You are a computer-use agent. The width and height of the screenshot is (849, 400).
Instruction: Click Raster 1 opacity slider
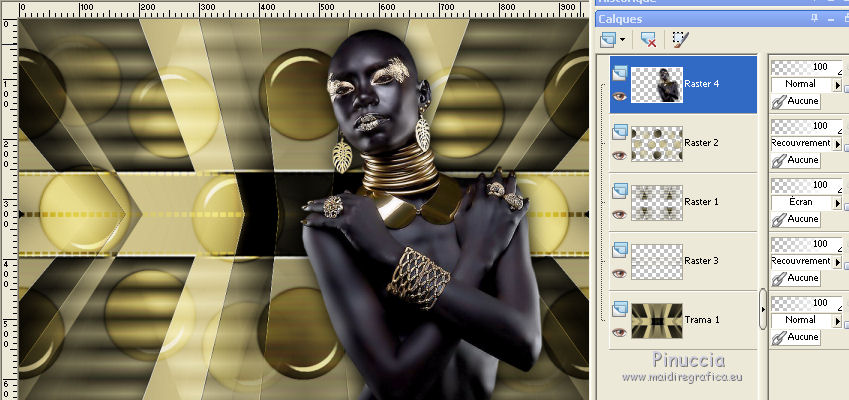806,186
